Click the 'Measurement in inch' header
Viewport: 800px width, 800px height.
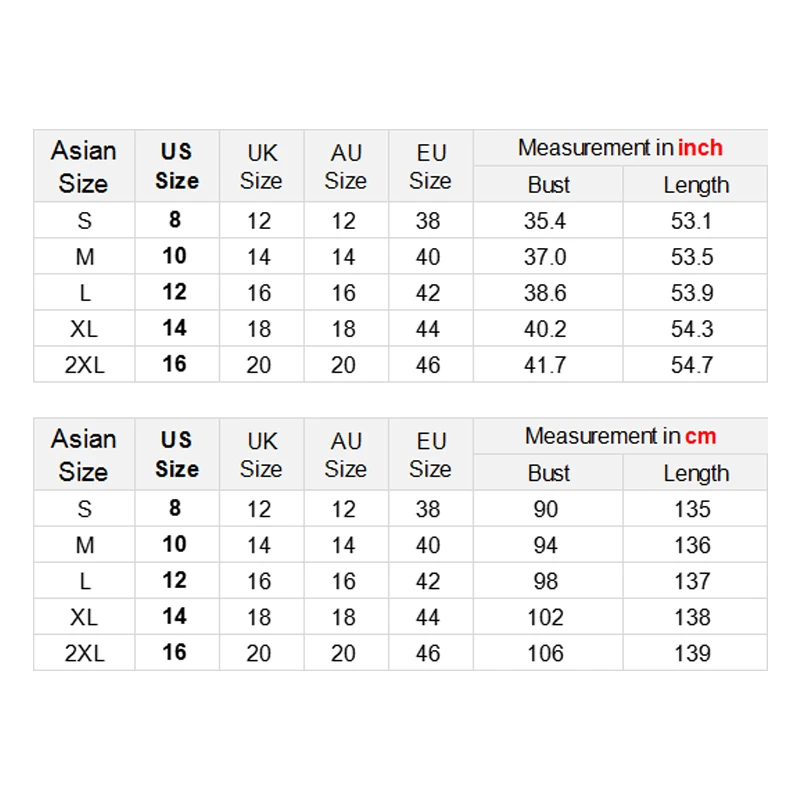click(620, 148)
